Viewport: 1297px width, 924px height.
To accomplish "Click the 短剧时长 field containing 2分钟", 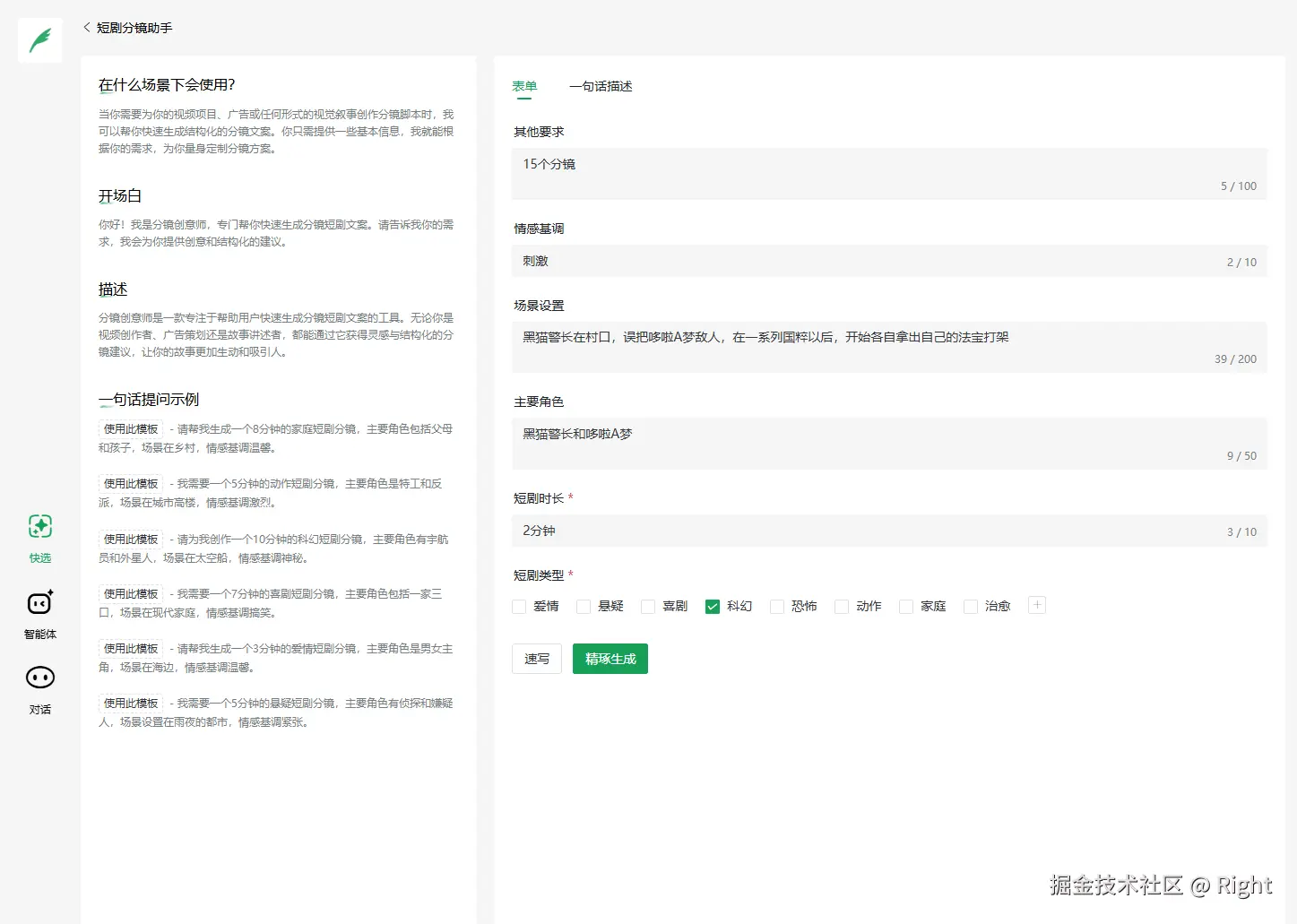I will [889, 531].
